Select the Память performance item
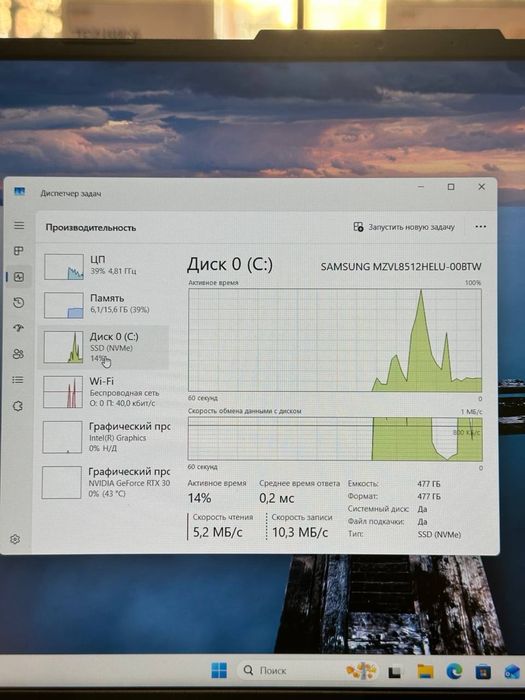 coord(106,304)
